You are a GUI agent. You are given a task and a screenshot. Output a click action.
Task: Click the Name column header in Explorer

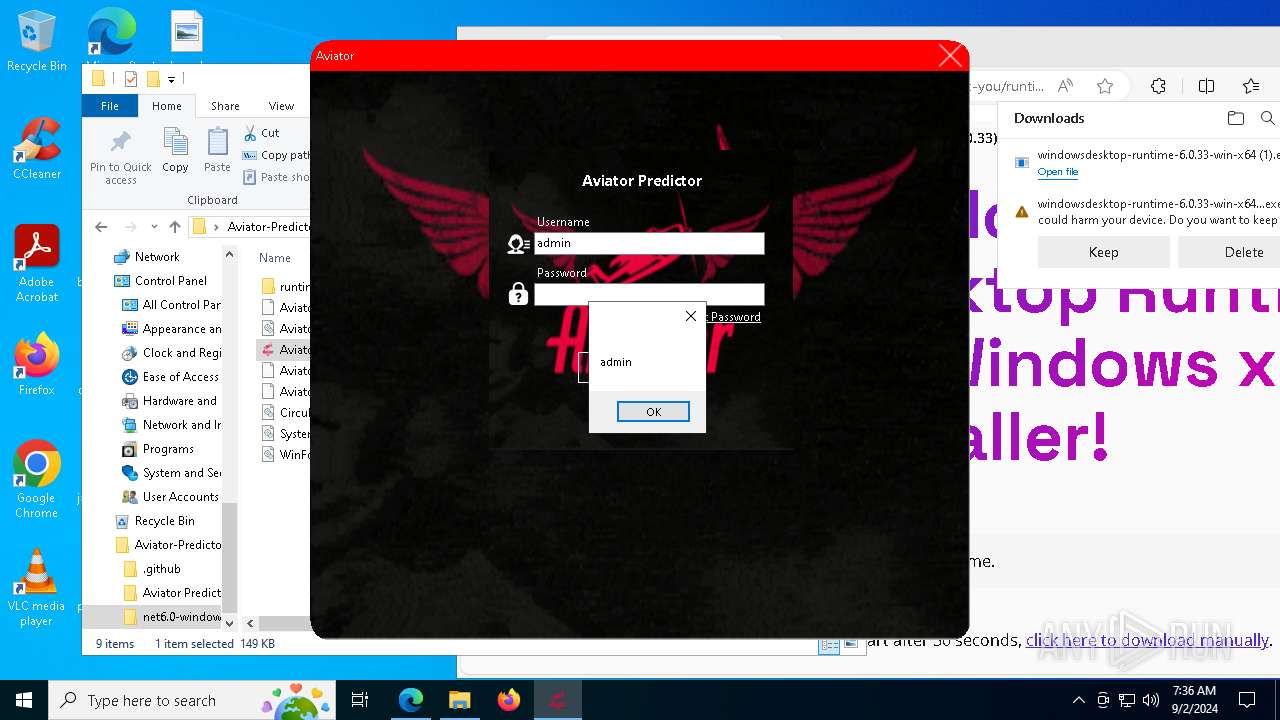(x=275, y=258)
